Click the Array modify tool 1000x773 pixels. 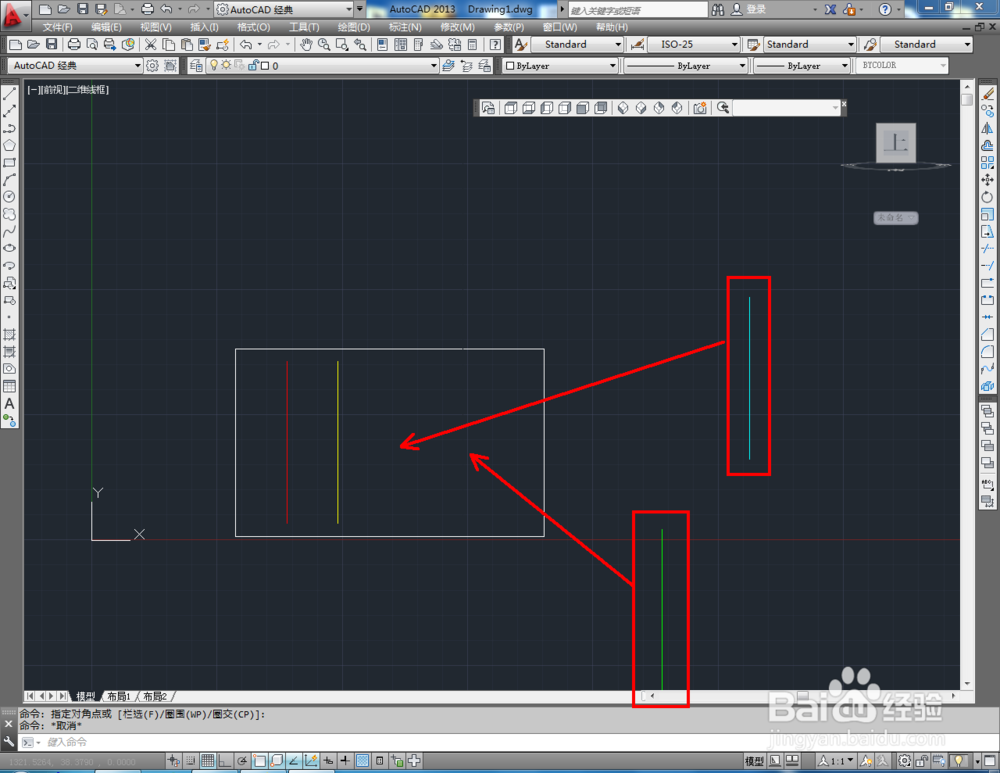tap(988, 163)
